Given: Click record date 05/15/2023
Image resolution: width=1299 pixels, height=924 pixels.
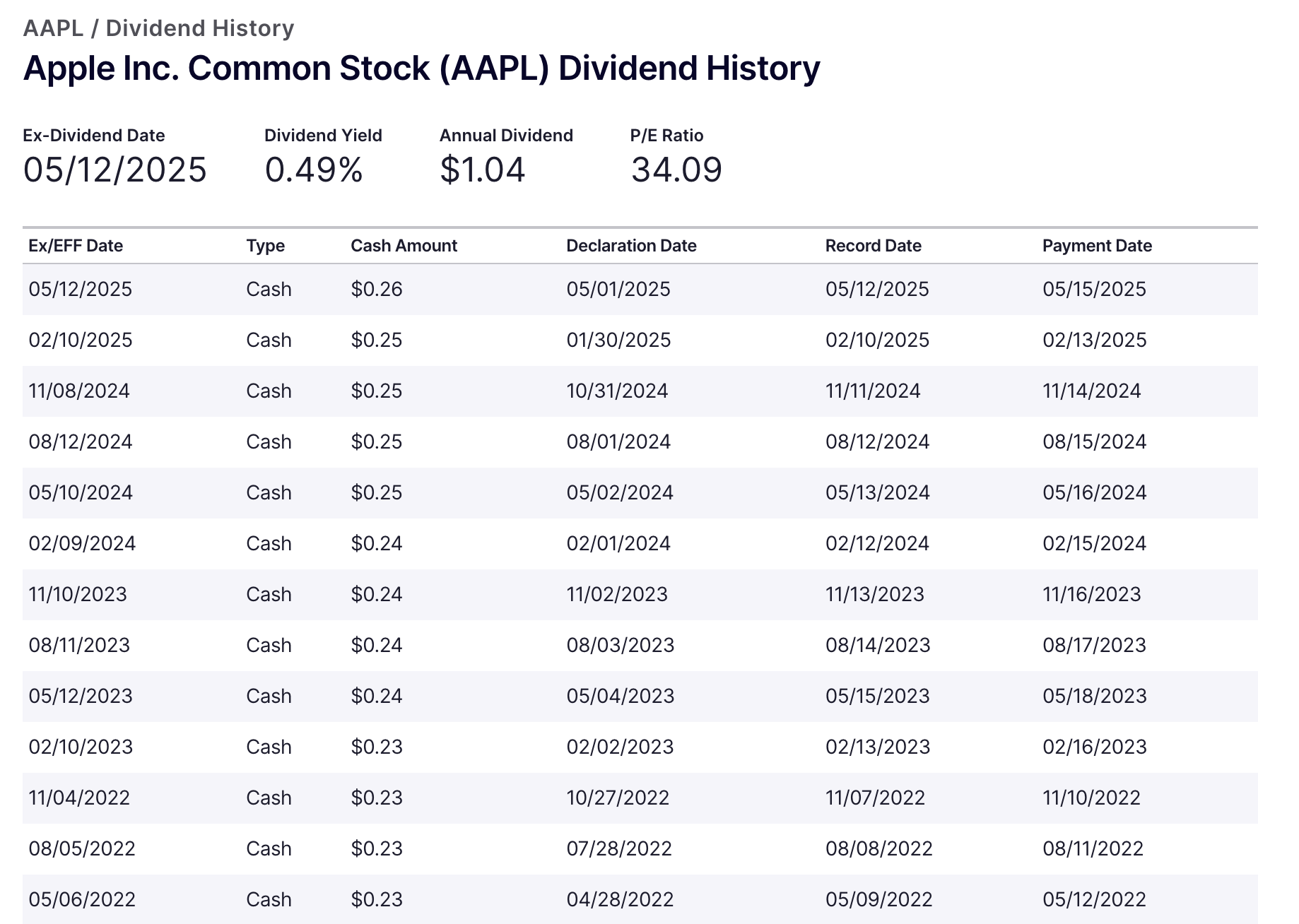Looking at the screenshot, I should (878, 696).
